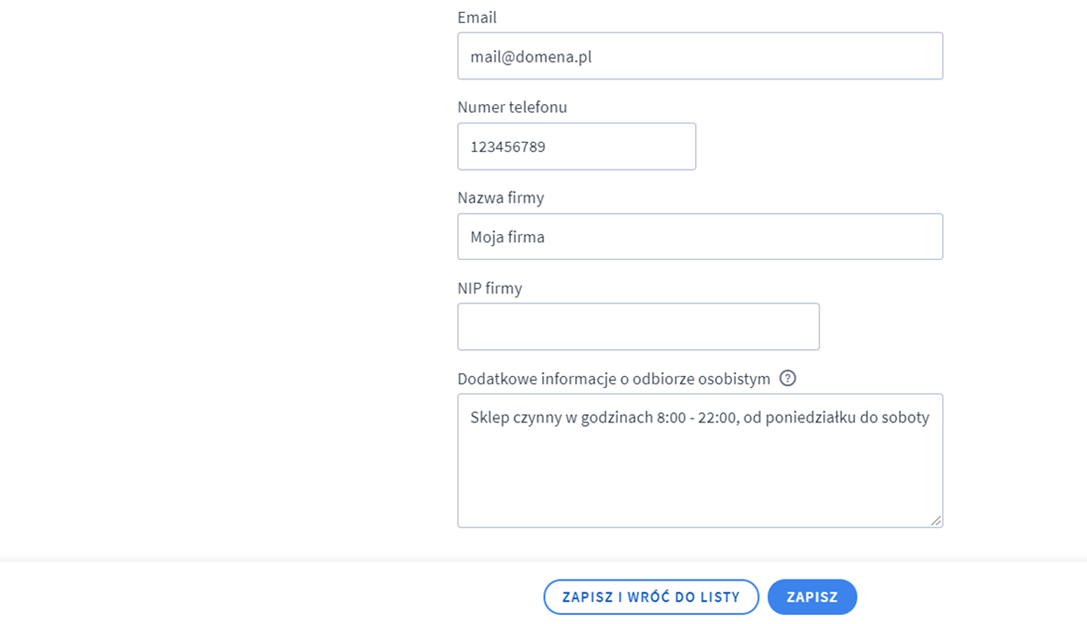Click on the mail@domena.pl text
Image resolution: width=1087 pixels, height=624 pixels.
point(531,57)
